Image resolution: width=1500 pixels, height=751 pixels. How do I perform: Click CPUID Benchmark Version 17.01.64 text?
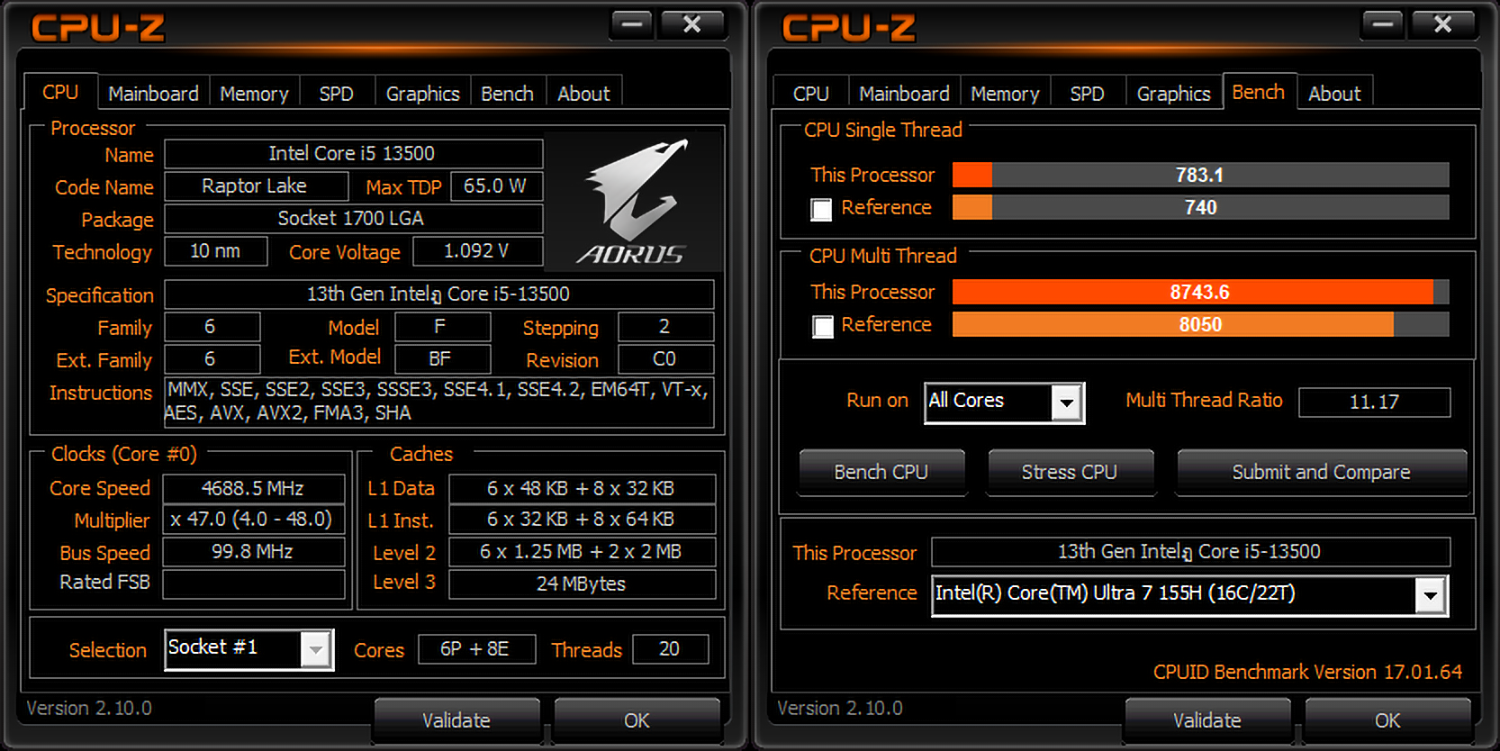tap(1308, 672)
